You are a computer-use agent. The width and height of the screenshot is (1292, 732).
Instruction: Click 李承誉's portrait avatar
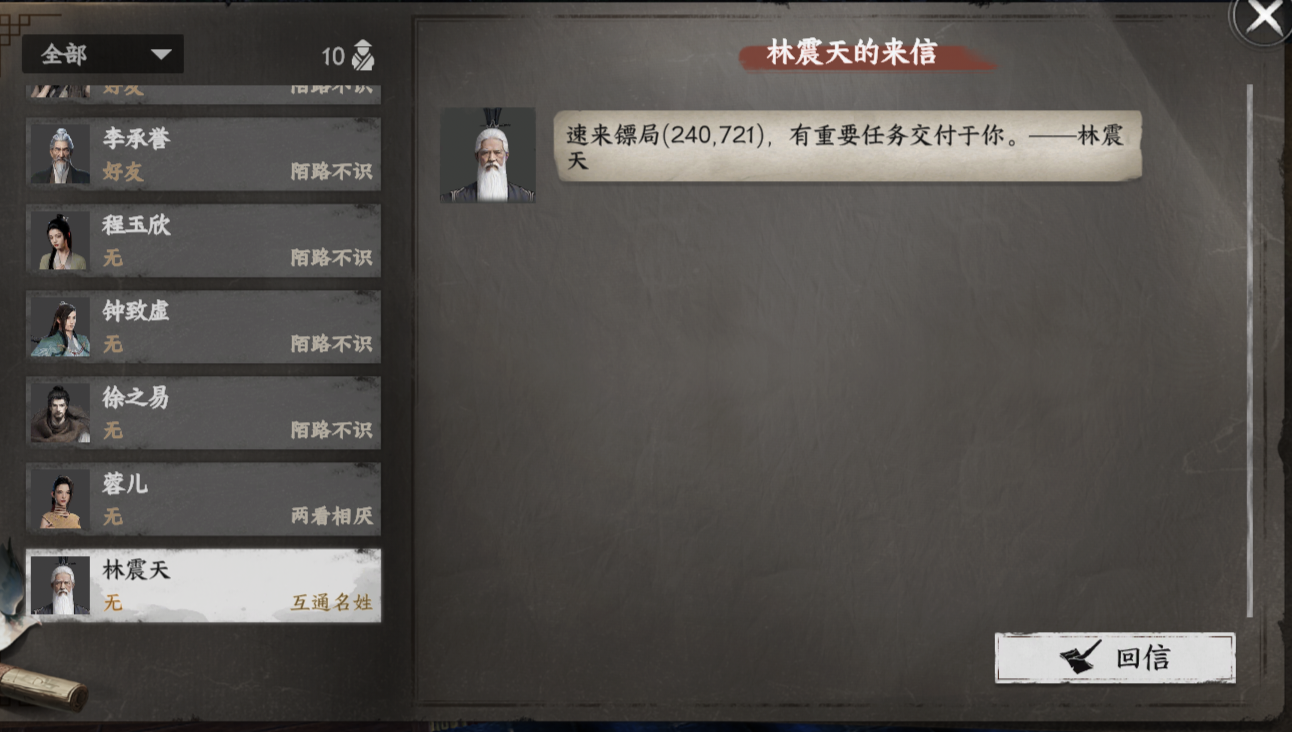click(60, 154)
